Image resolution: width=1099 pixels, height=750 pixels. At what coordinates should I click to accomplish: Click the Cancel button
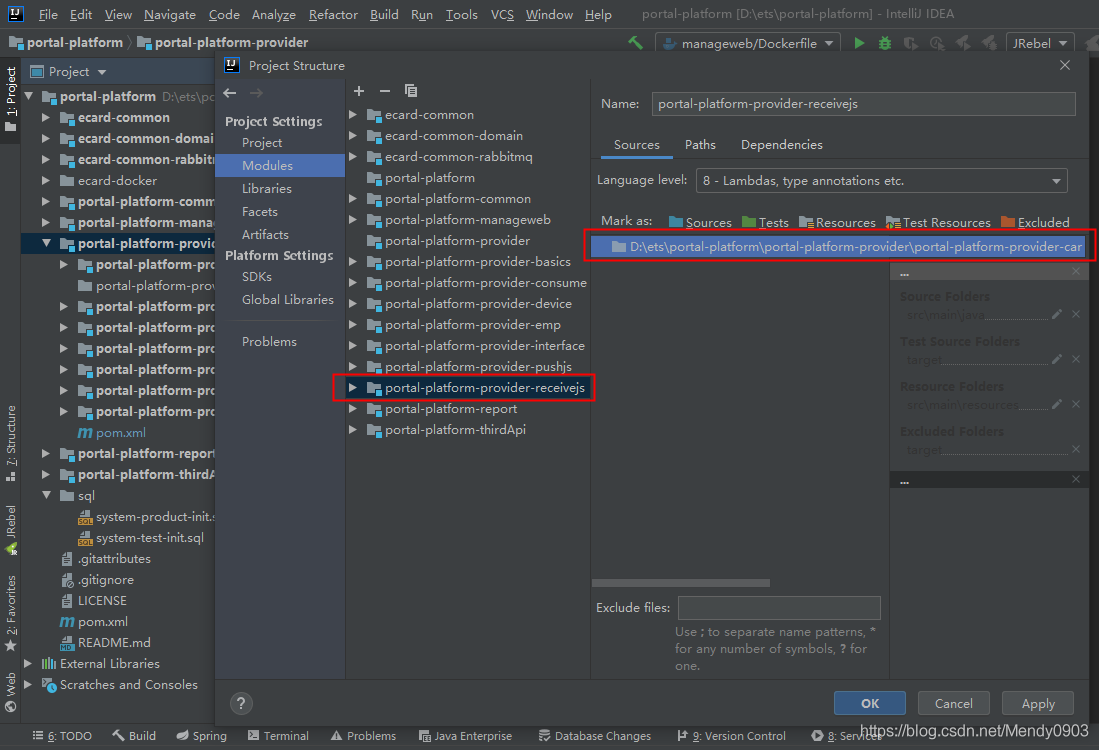953,703
